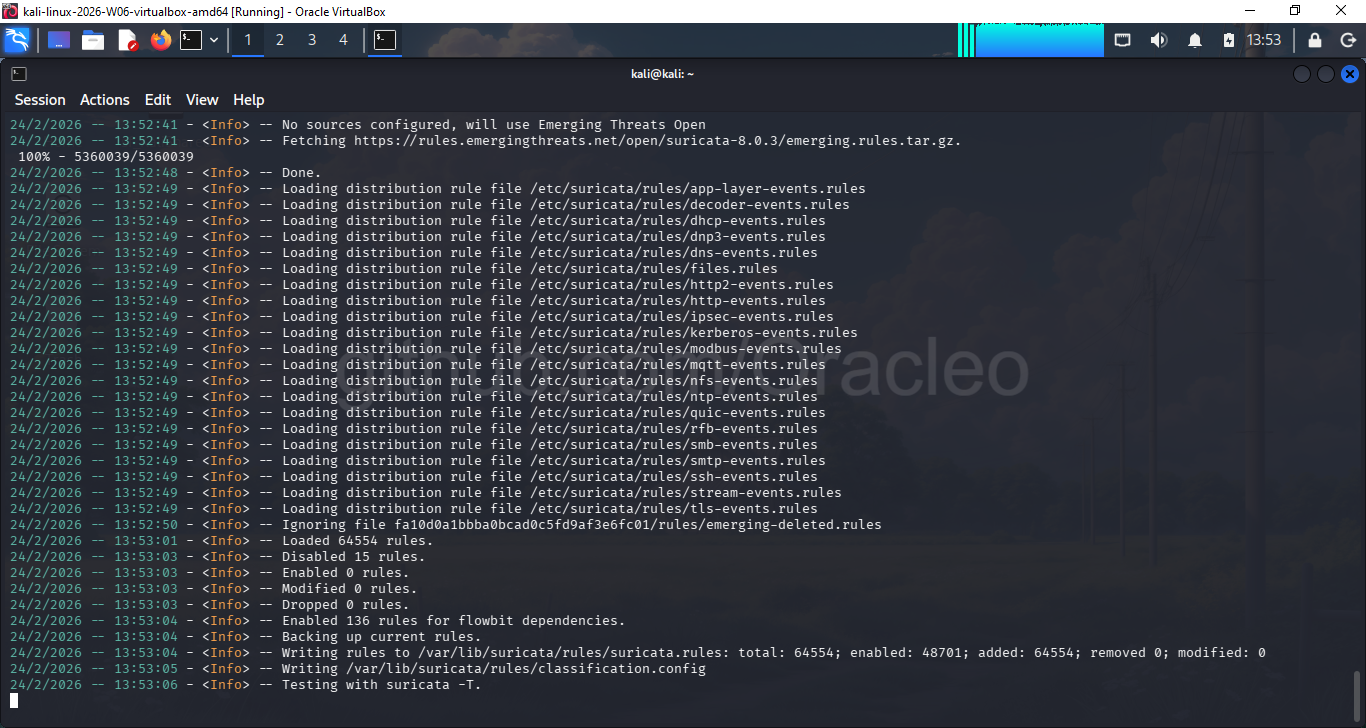
Task: Click the "Done." output line
Action: [x=302, y=173]
